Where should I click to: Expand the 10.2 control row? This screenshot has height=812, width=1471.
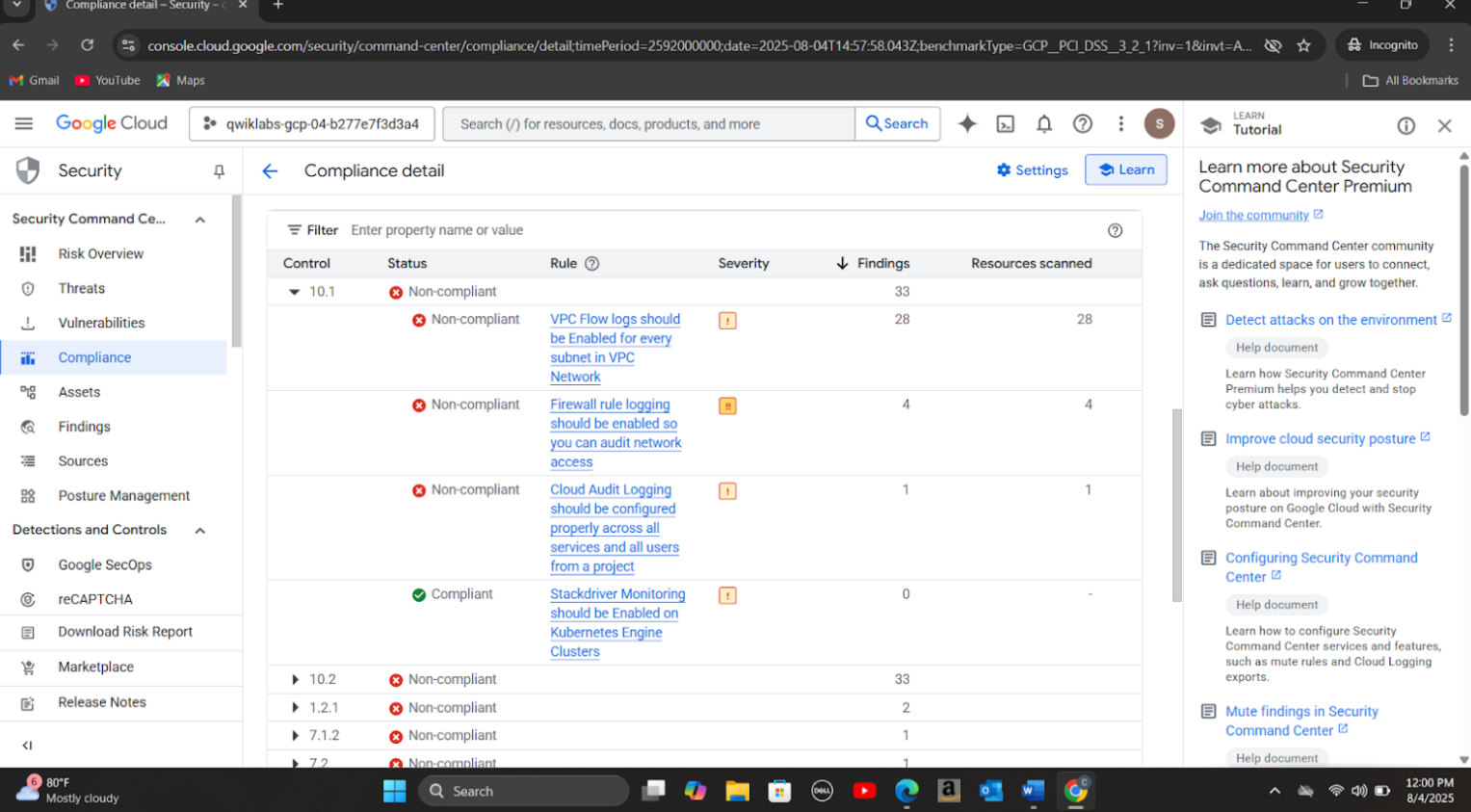(295, 680)
